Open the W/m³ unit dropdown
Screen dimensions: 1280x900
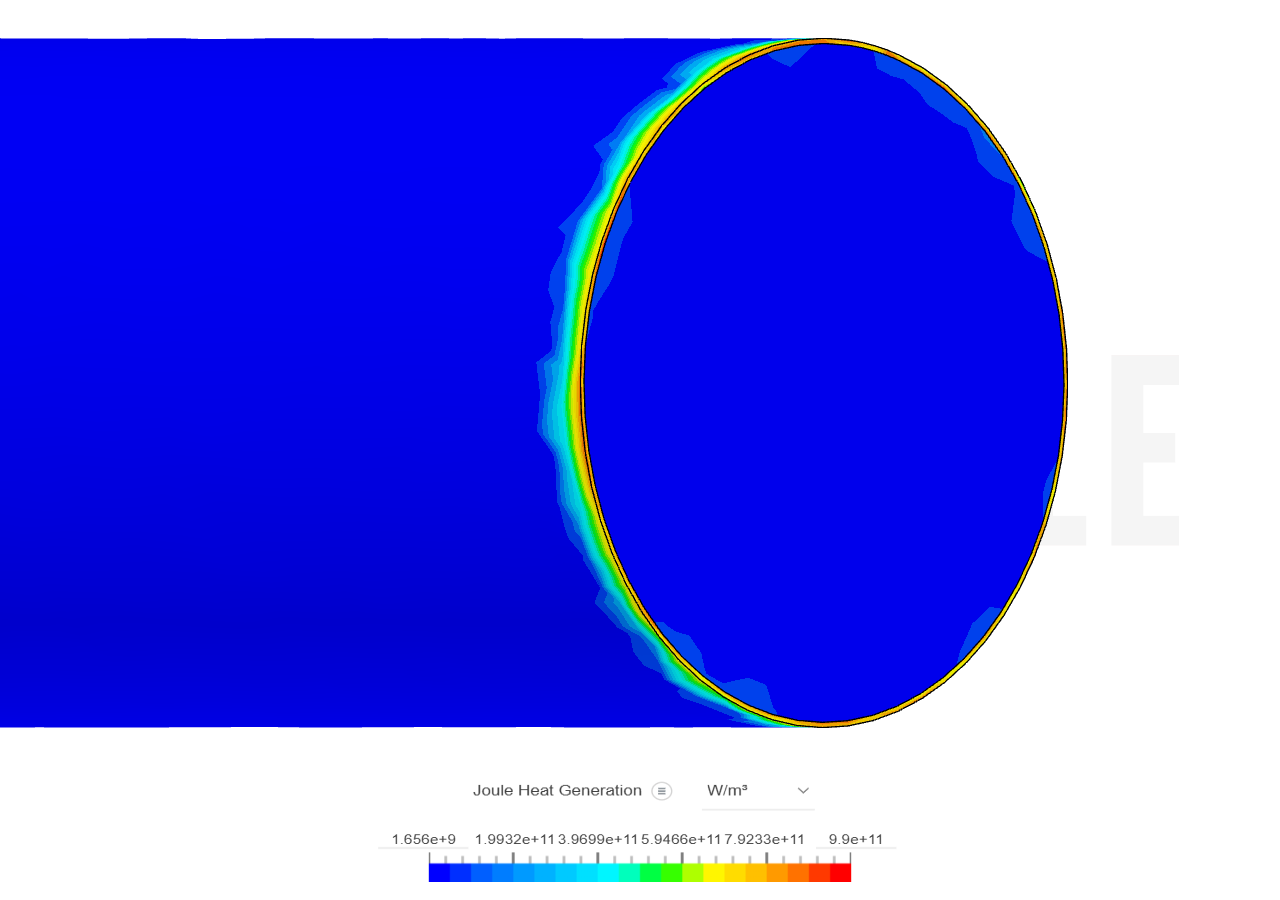[758, 791]
